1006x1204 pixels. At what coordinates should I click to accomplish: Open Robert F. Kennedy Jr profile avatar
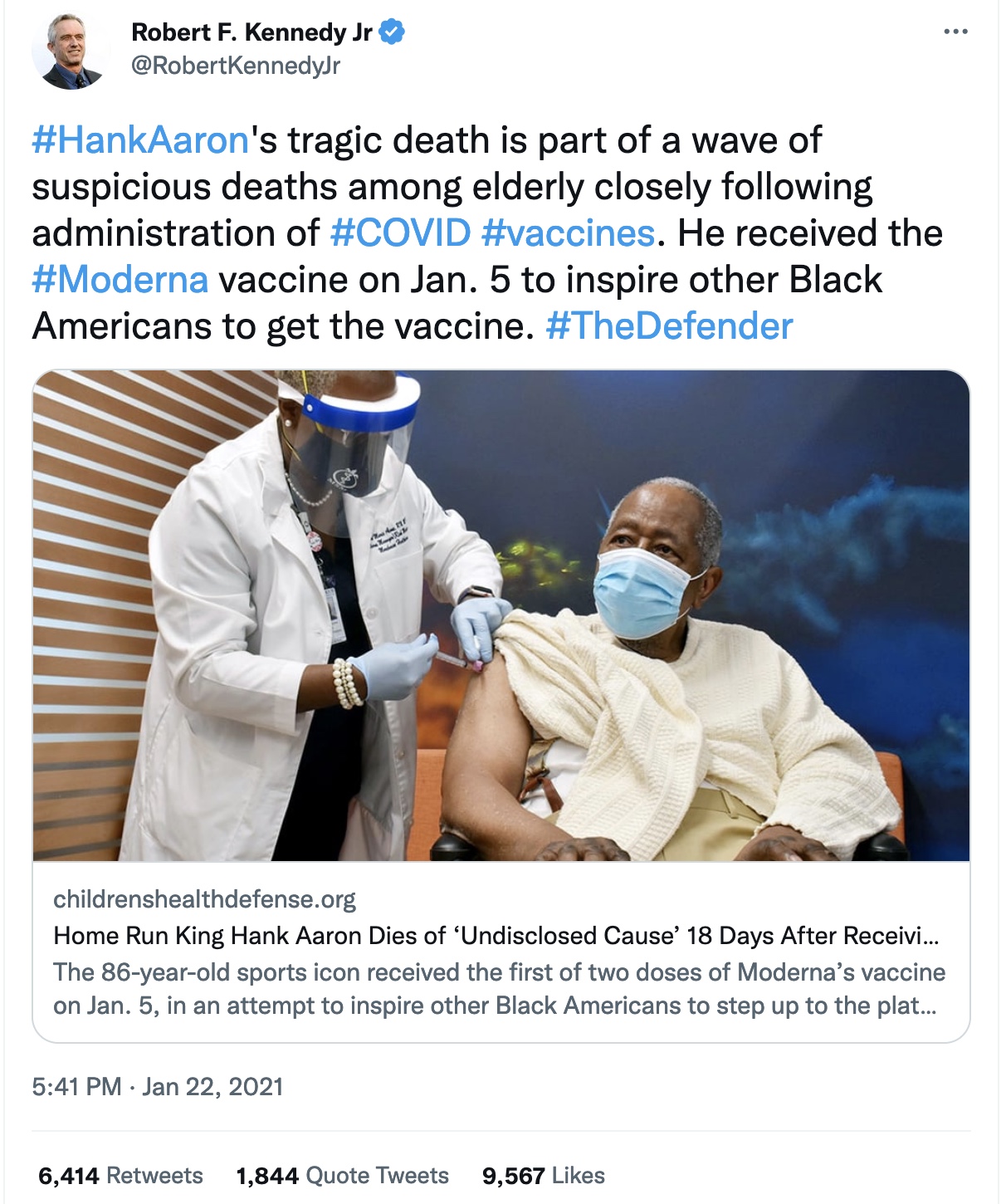coord(71,51)
